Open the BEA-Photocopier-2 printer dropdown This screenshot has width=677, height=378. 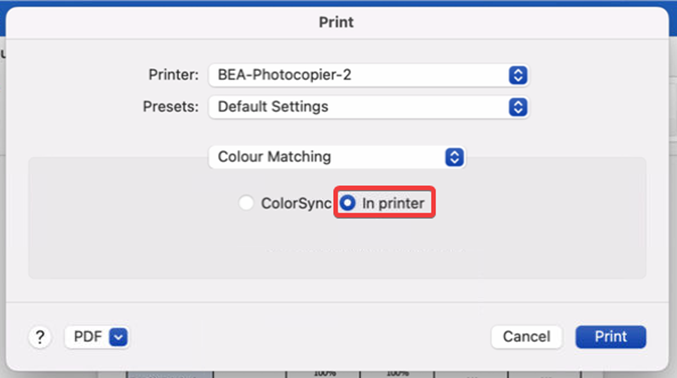[x=369, y=75]
